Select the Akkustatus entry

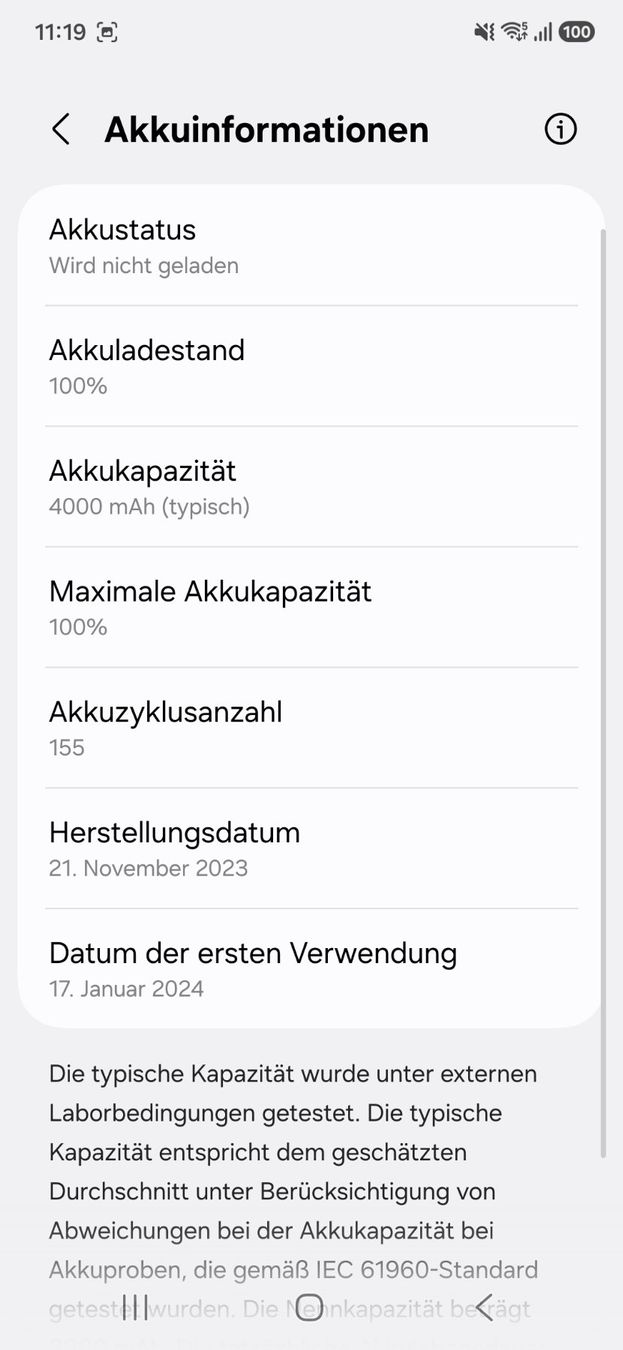click(x=311, y=246)
